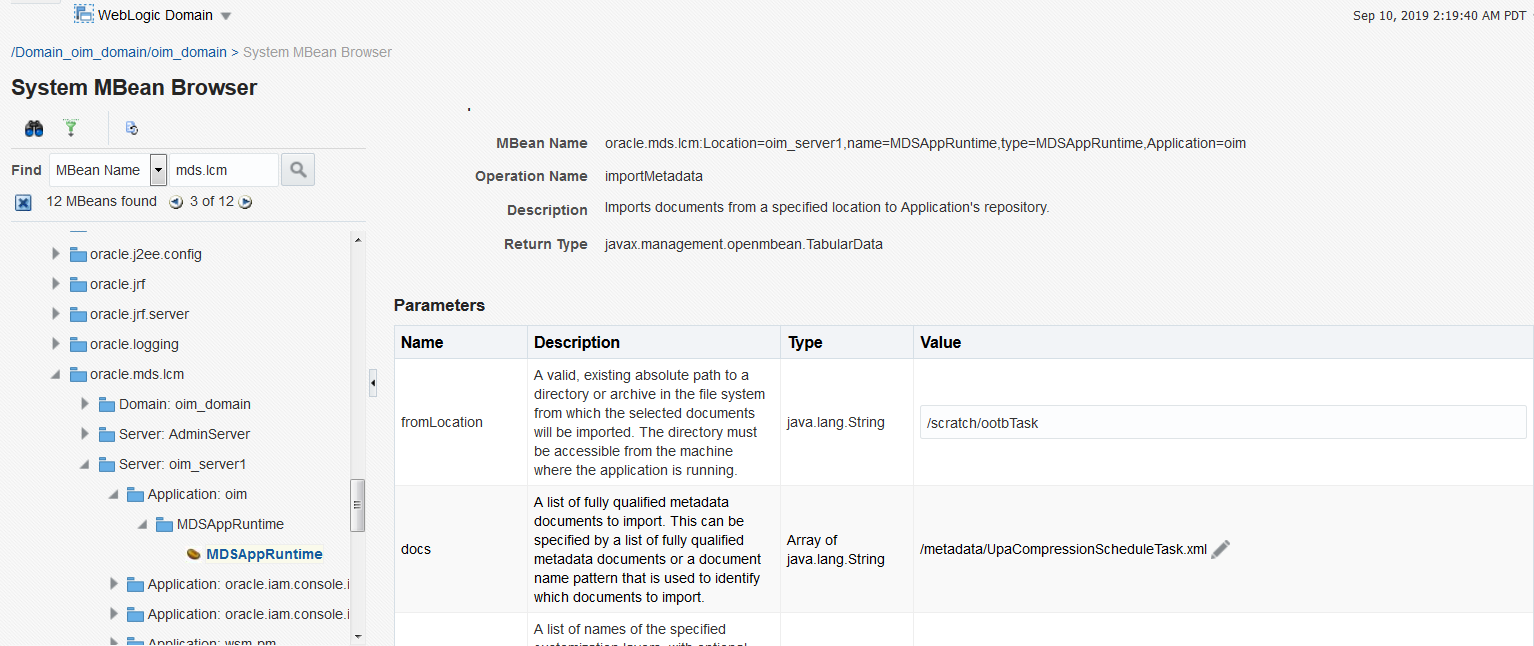Go to previous found MBean arrow
Screen dimensions: 1534x646
176,202
